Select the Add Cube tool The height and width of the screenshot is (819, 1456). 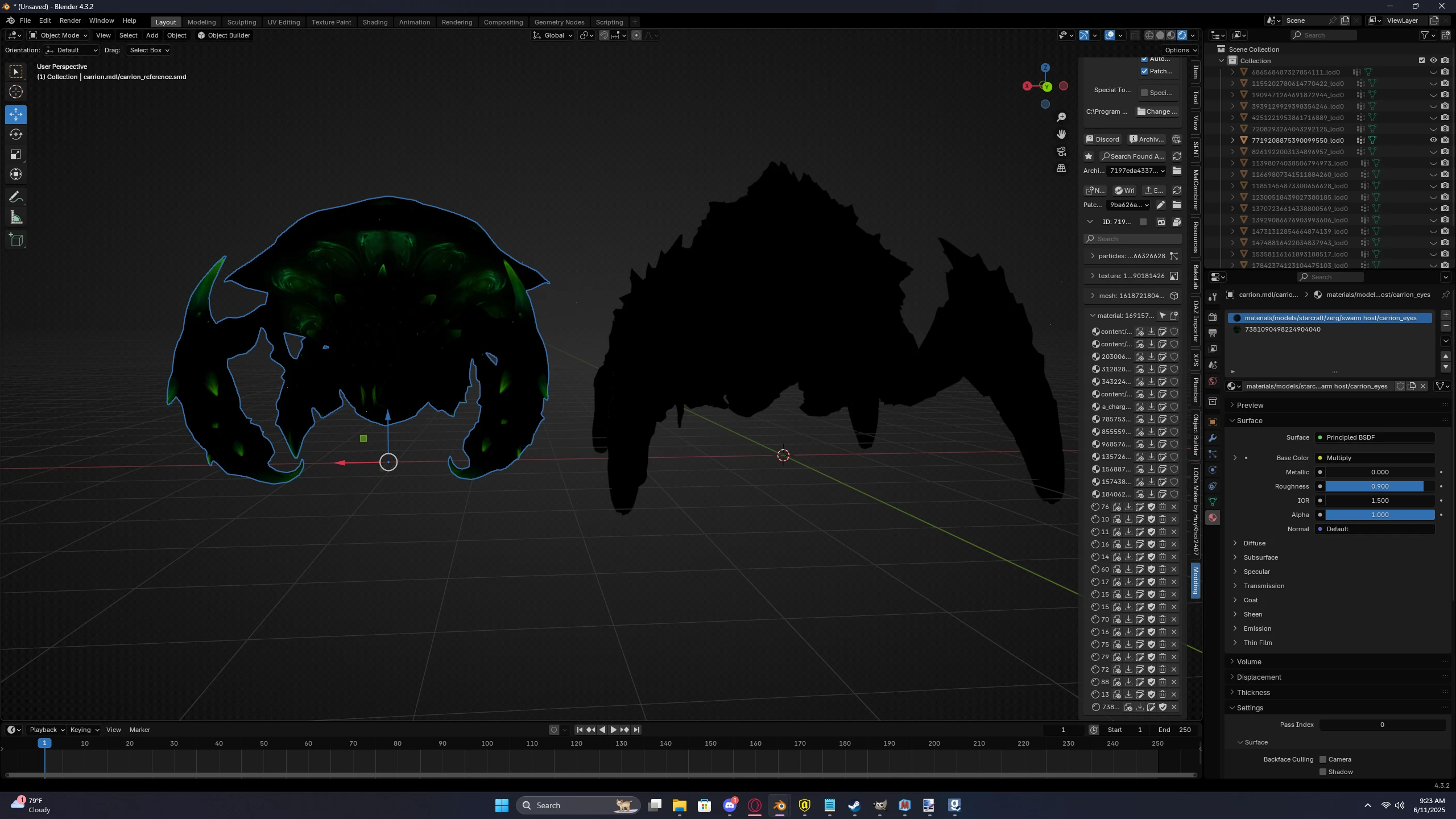tap(16, 240)
